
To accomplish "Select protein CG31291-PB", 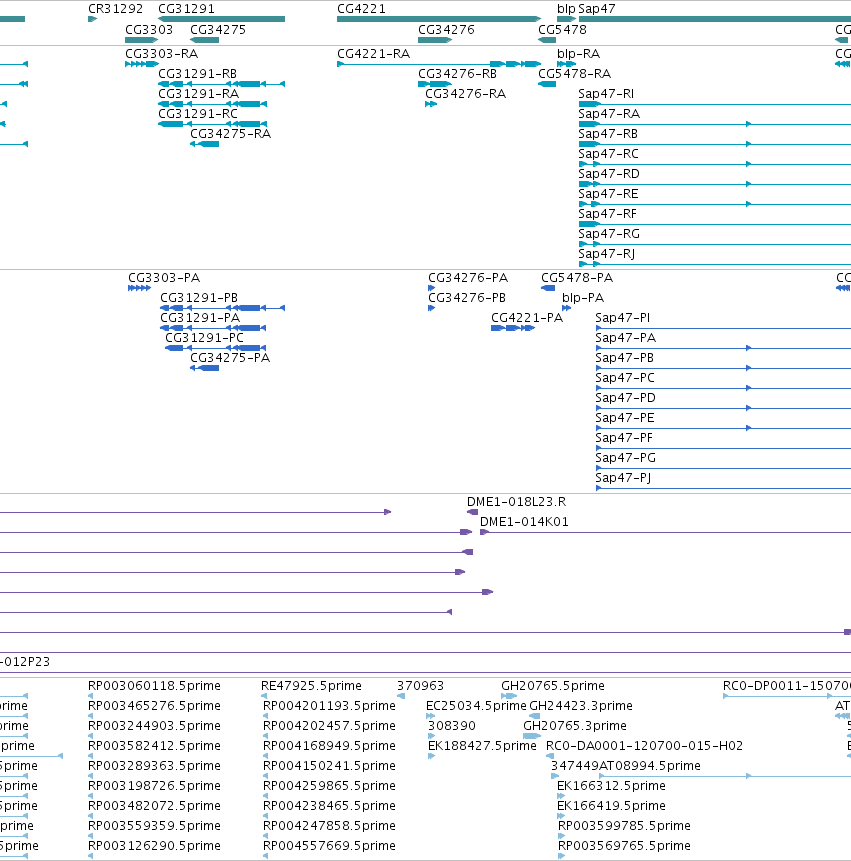I will pos(199,298).
